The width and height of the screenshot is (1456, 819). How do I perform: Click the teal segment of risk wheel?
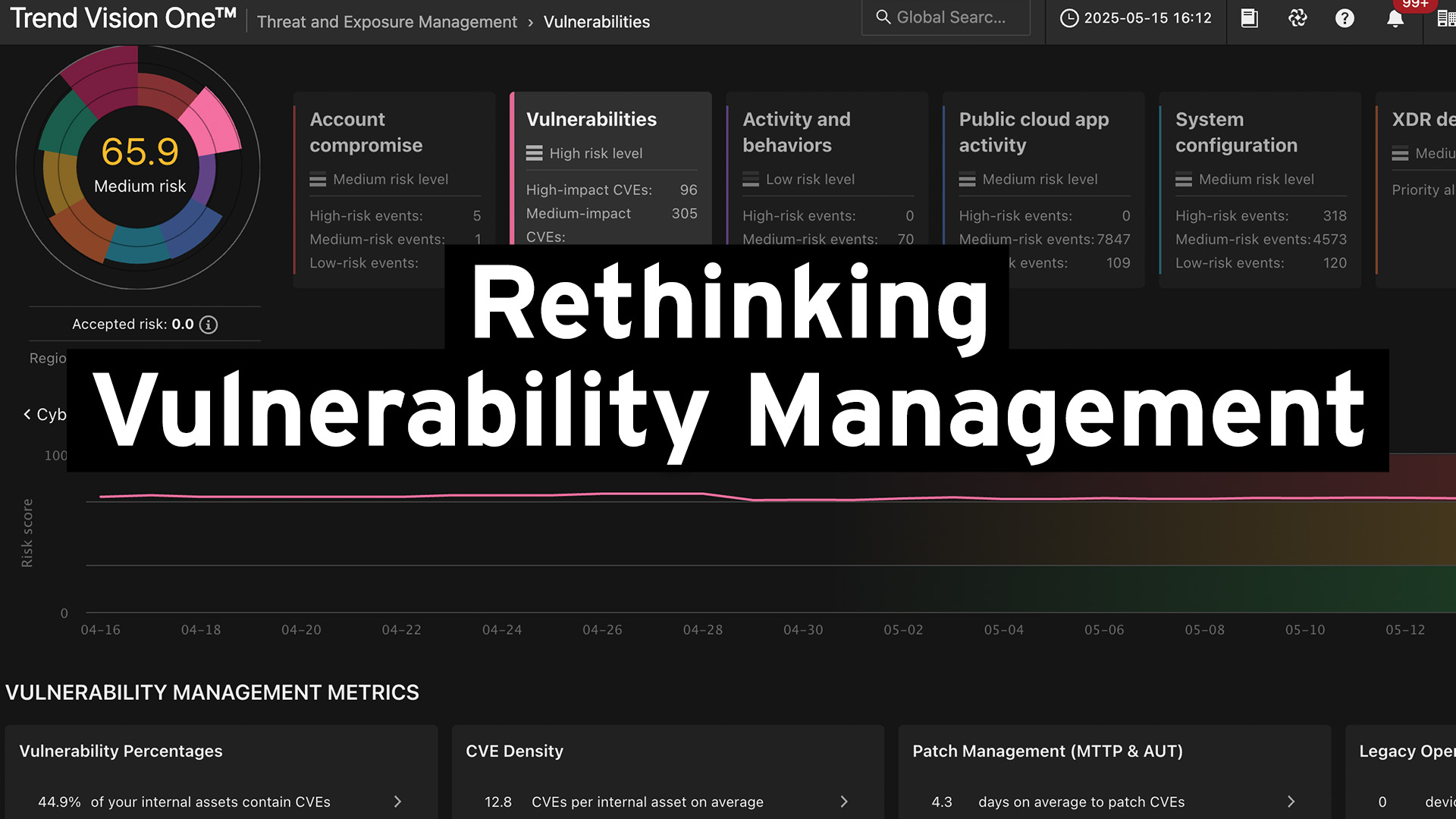coord(138,244)
